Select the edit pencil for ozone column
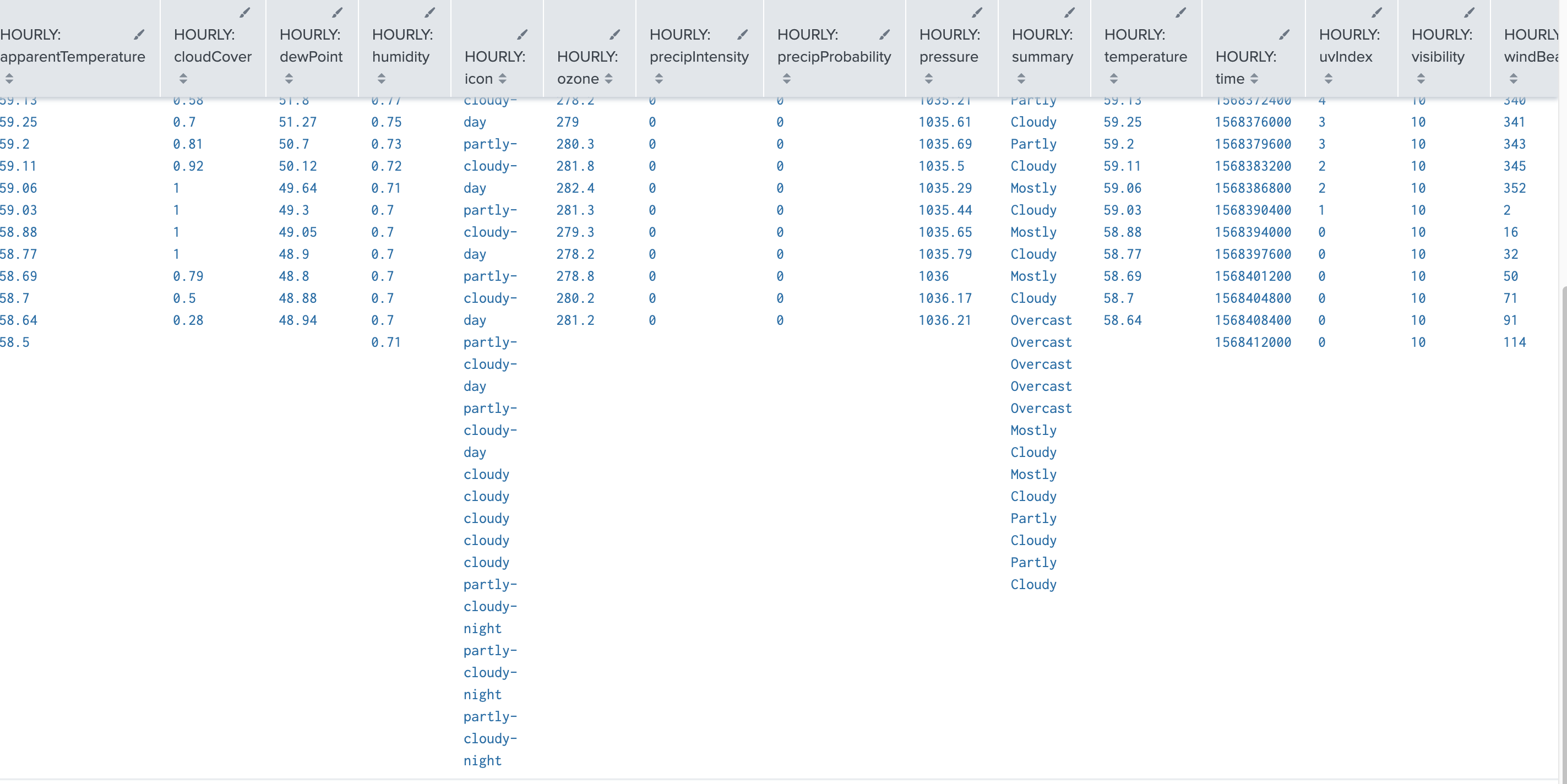The width and height of the screenshot is (1567, 784). [x=614, y=34]
